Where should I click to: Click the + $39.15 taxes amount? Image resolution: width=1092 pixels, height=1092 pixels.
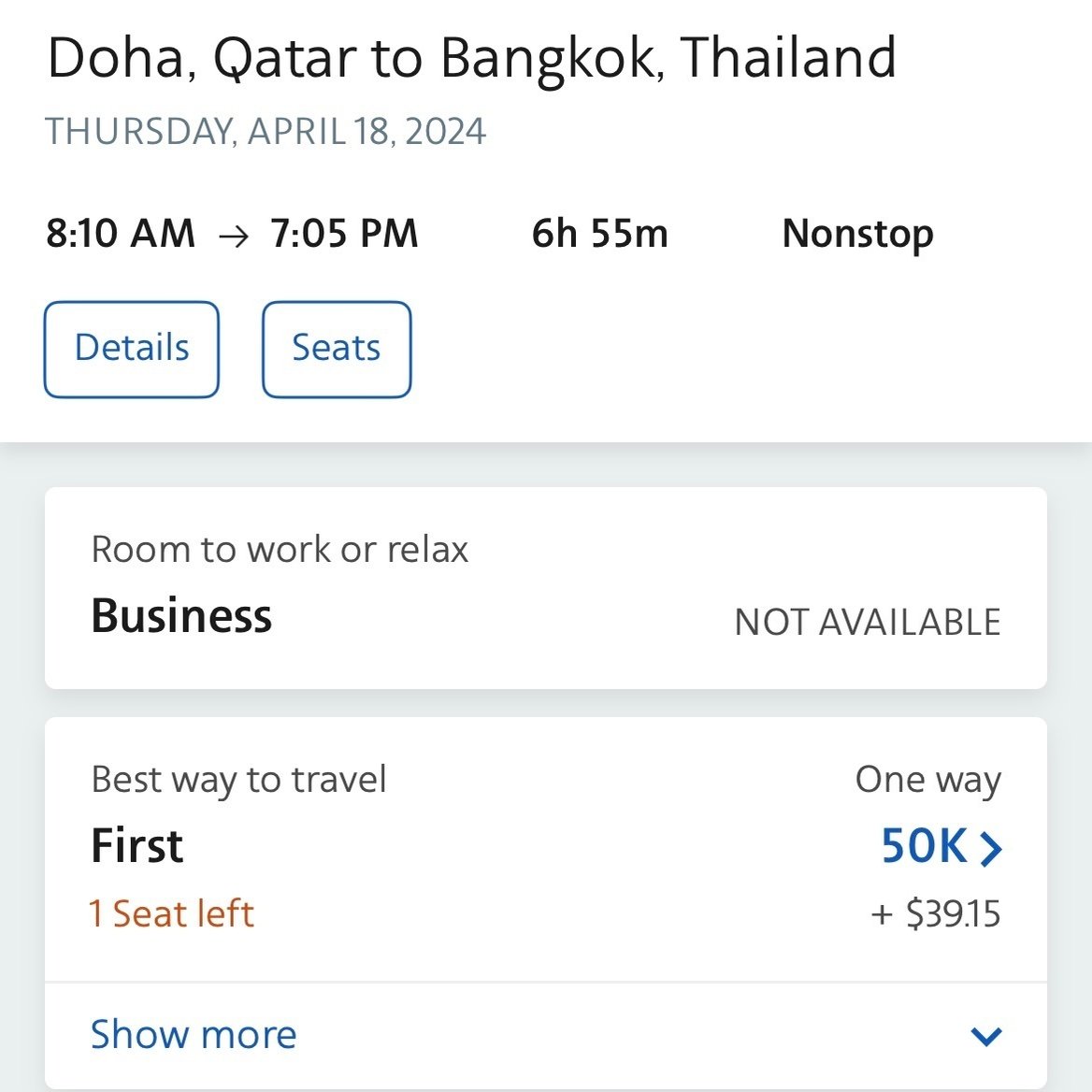coord(935,913)
